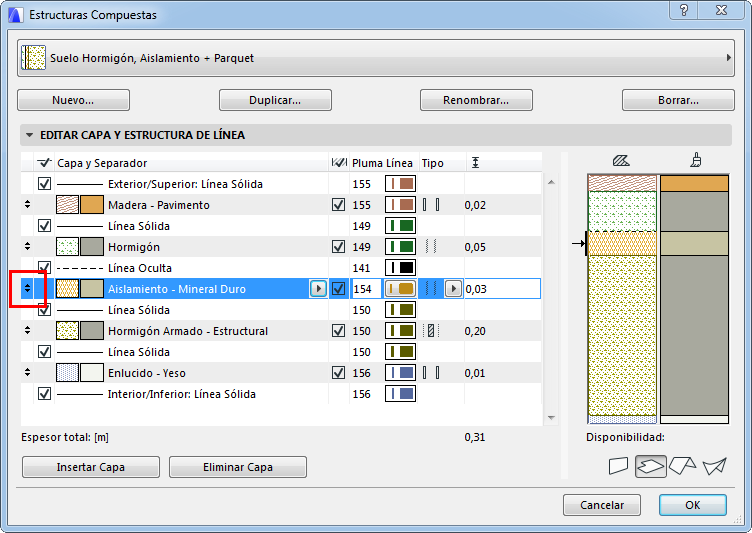Click the Borrar... button
752x533 pixels.
click(678, 100)
